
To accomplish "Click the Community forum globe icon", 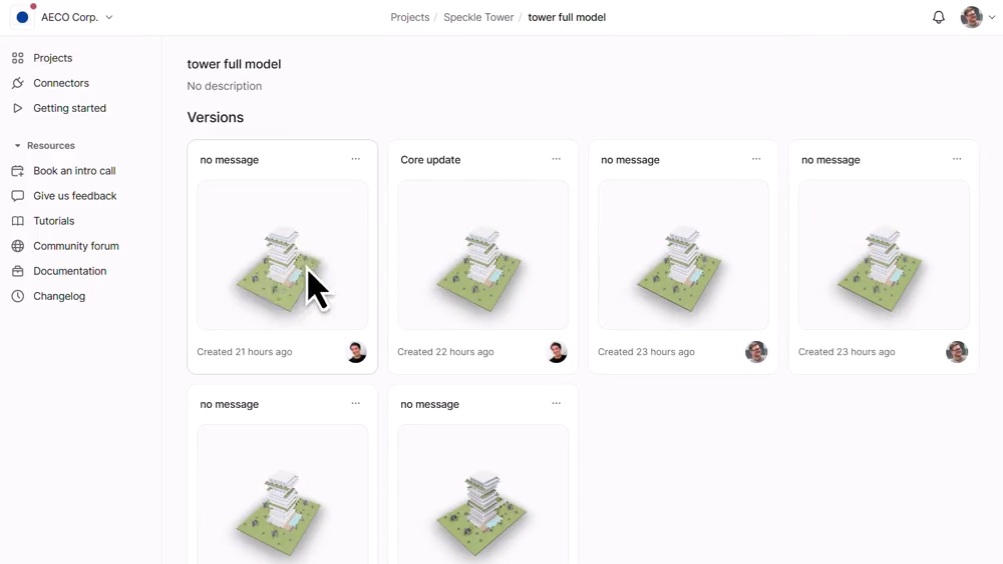I will [x=18, y=246].
